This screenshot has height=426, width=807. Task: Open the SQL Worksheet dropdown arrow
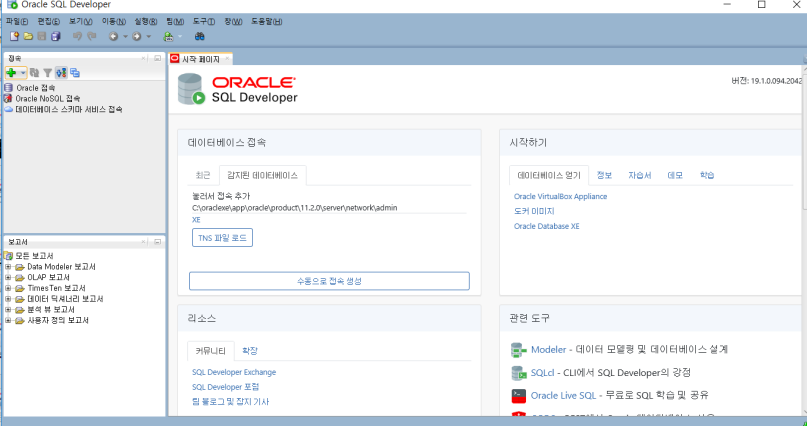(x=180, y=37)
